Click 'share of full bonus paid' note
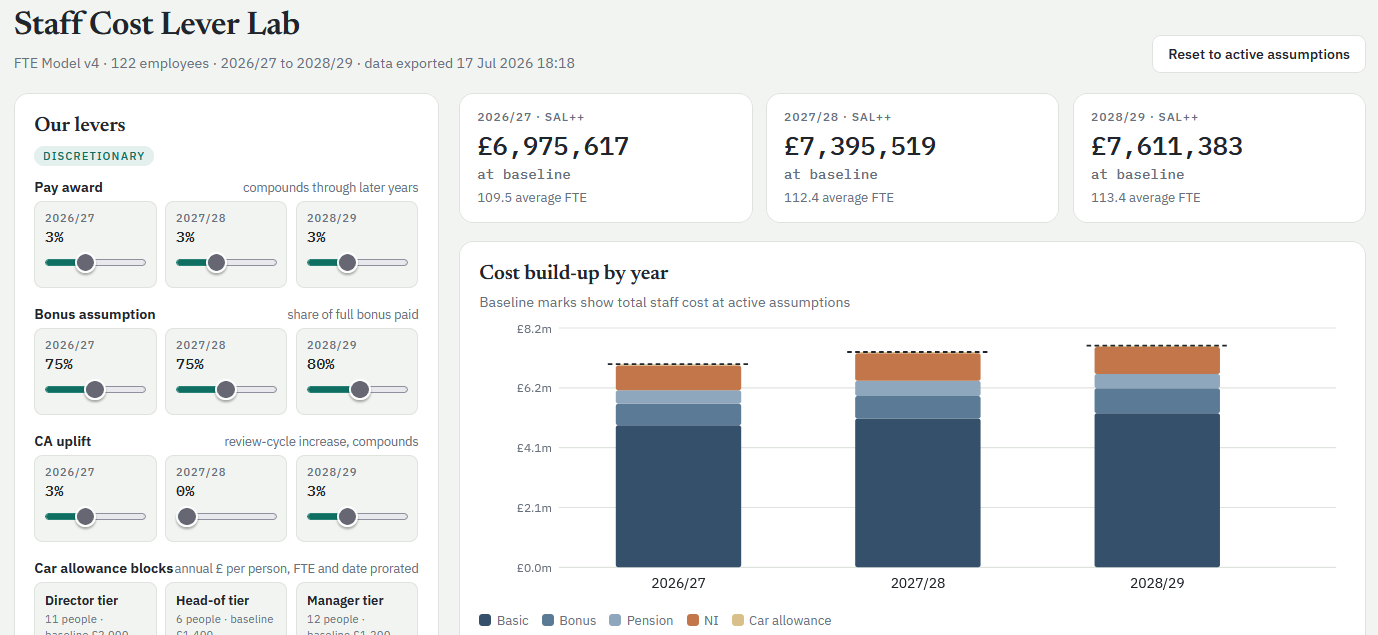This screenshot has width=1378, height=635. tap(353, 314)
